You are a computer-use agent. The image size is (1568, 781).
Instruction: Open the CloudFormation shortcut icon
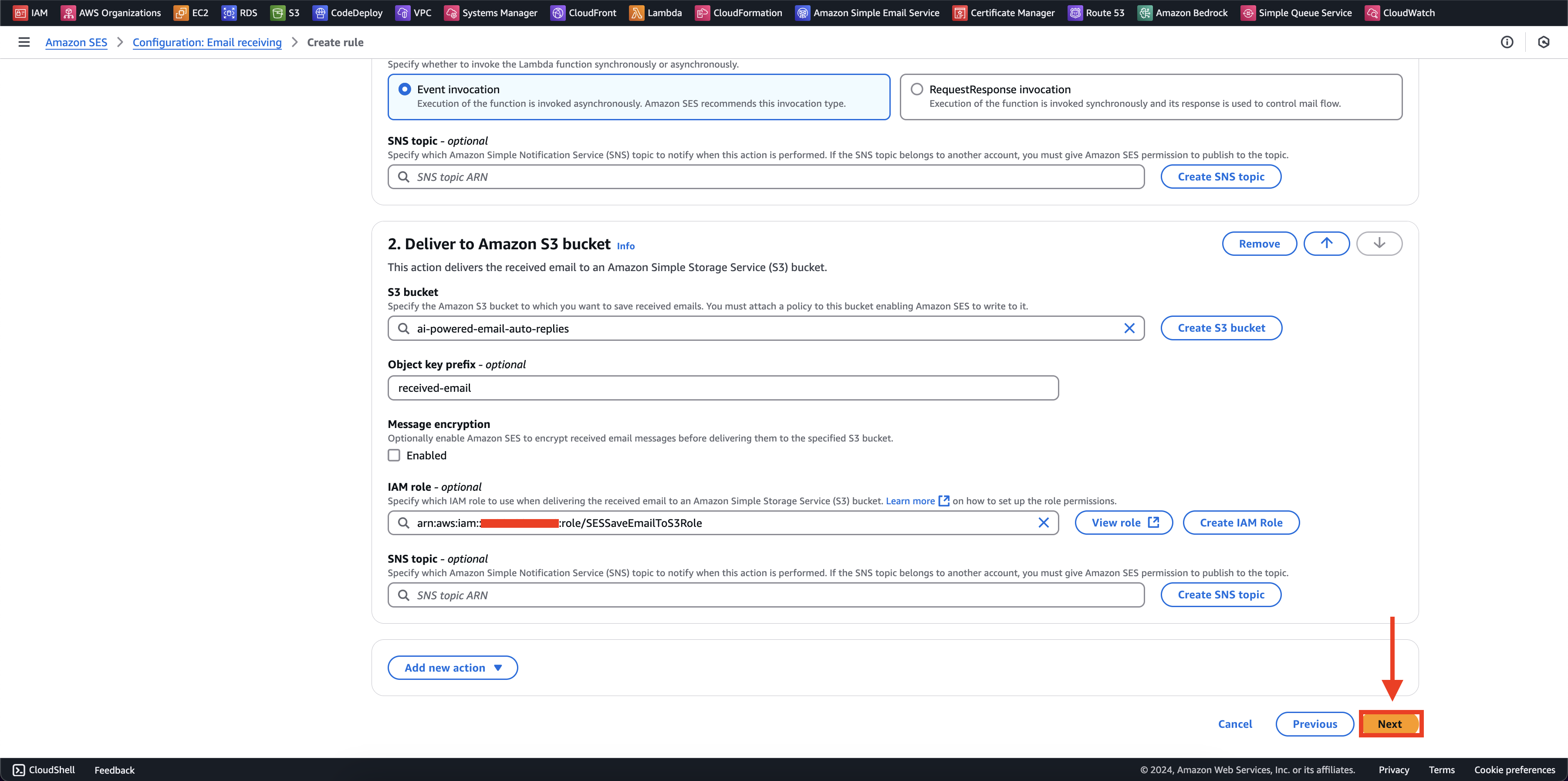[703, 13]
